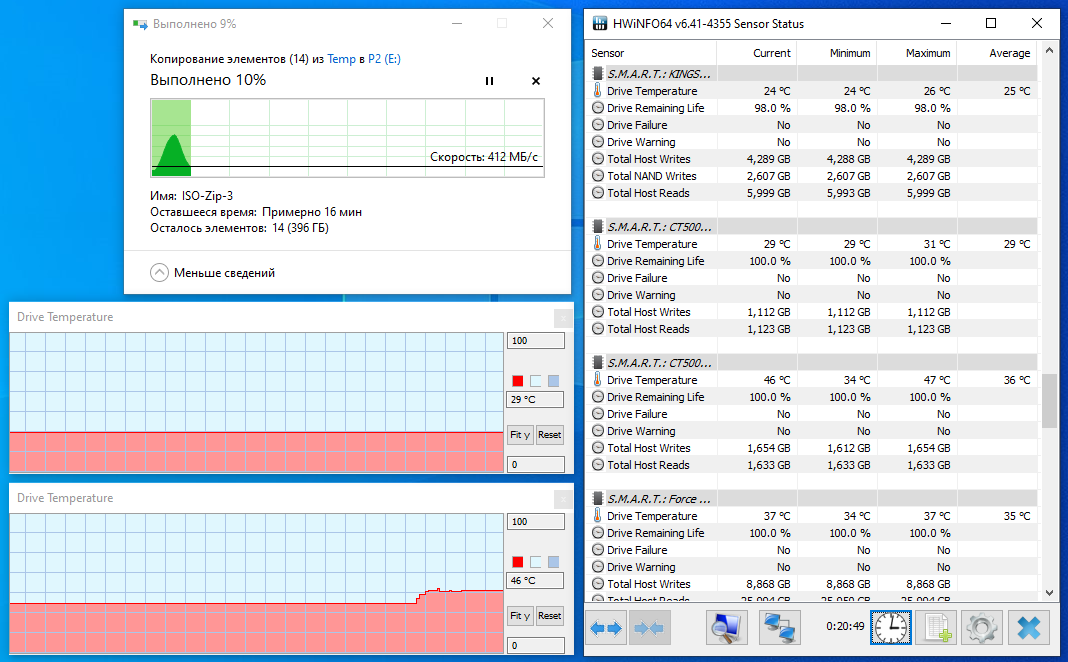Click the report creation icon in HWiNFO toolbar
The height and width of the screenshot is (662, 1068).
pyautogui.click(x=936, y=627)
